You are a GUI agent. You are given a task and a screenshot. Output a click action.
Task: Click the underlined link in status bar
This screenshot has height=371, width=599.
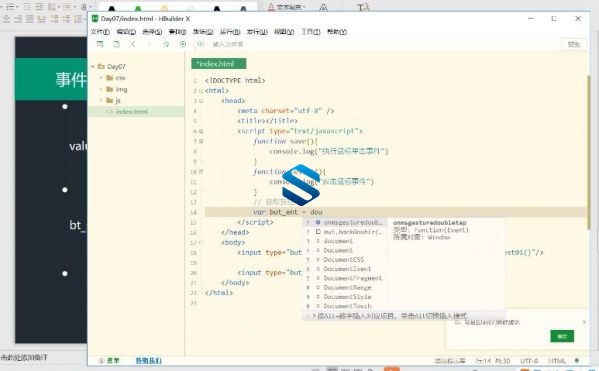coord(149,360)
